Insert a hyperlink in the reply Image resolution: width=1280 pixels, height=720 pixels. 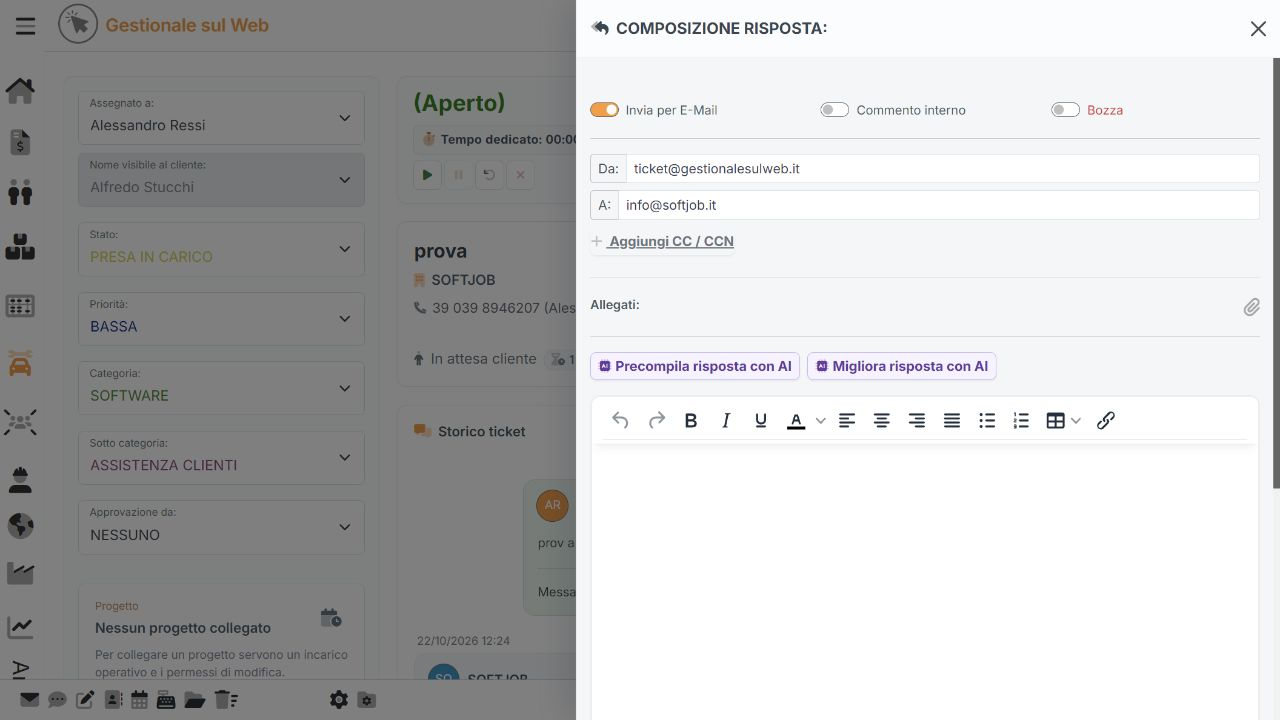(1106, 421)
